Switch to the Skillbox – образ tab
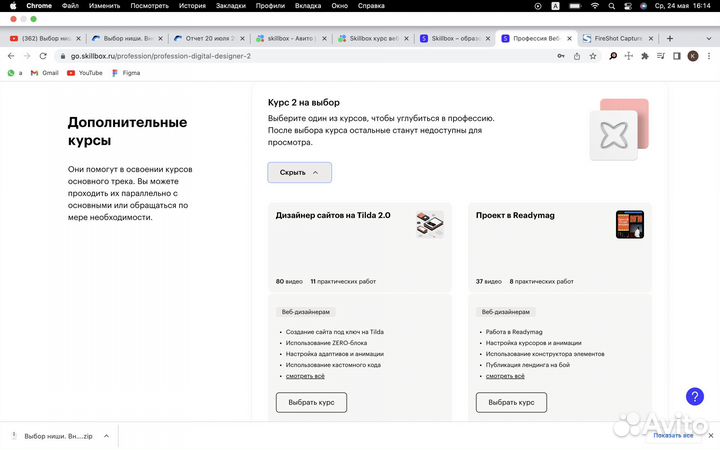Image resolution: width=720 pixels, height=450 pixels. tap(455, 39)
